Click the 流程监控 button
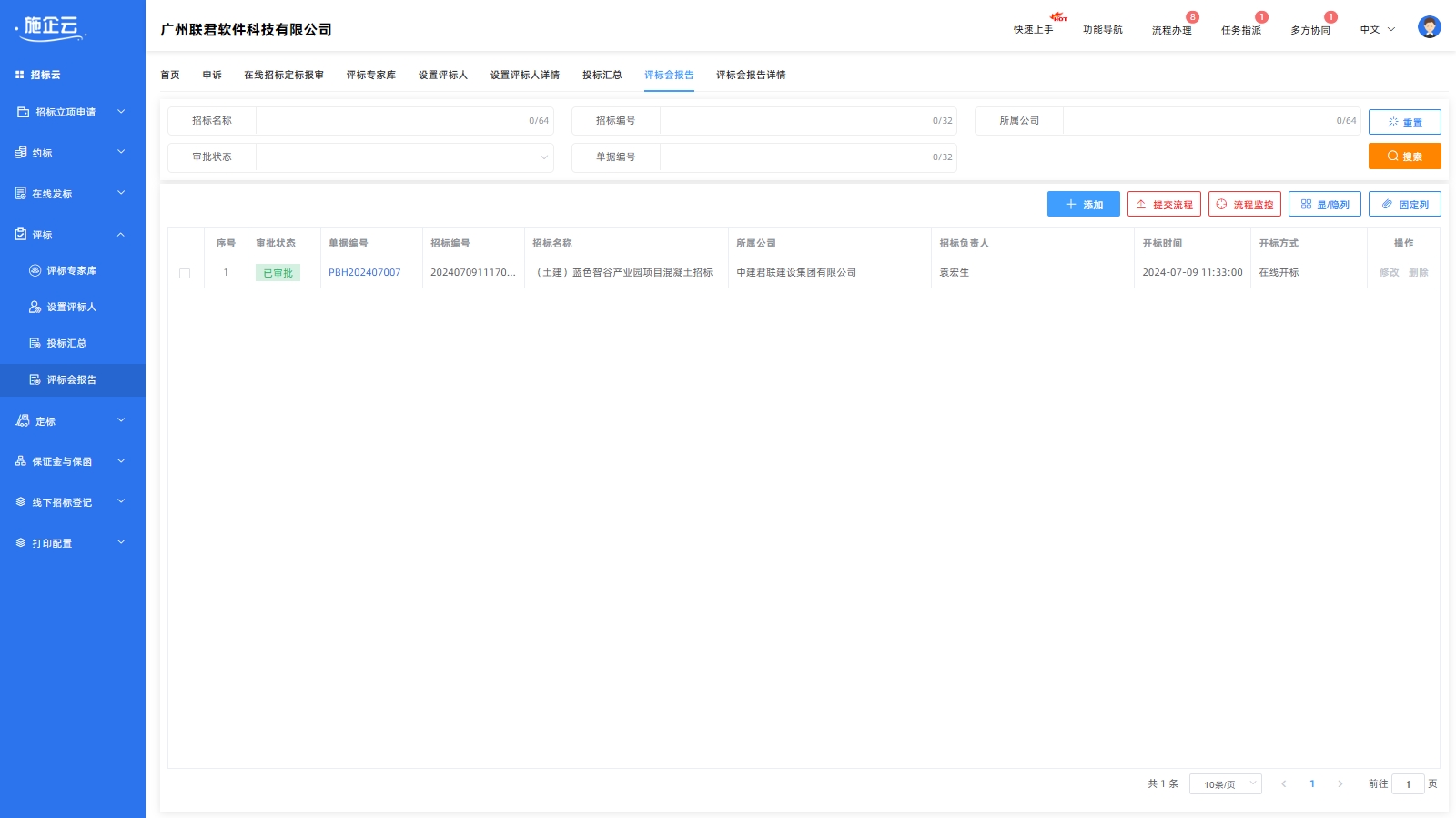Screen dimensions: 1456x818 pos(1244,205)
